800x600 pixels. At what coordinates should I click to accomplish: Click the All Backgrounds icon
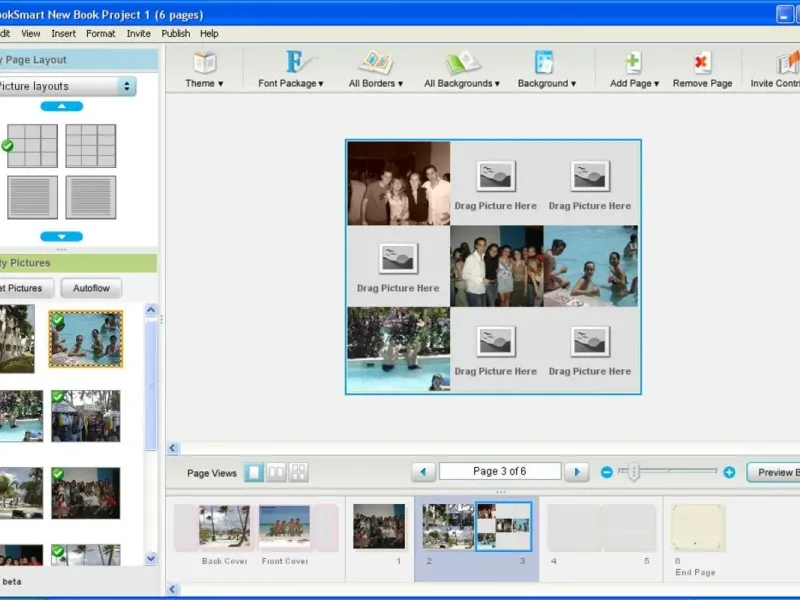click(x=462, y=64)
